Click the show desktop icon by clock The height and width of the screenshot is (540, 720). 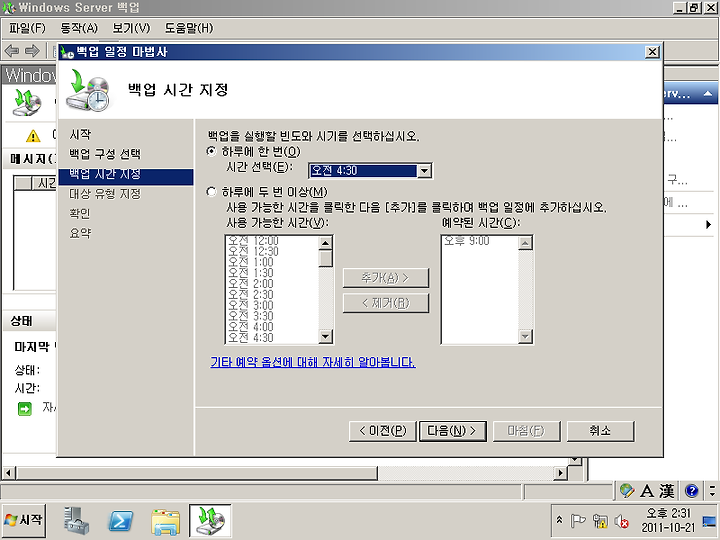709,521
